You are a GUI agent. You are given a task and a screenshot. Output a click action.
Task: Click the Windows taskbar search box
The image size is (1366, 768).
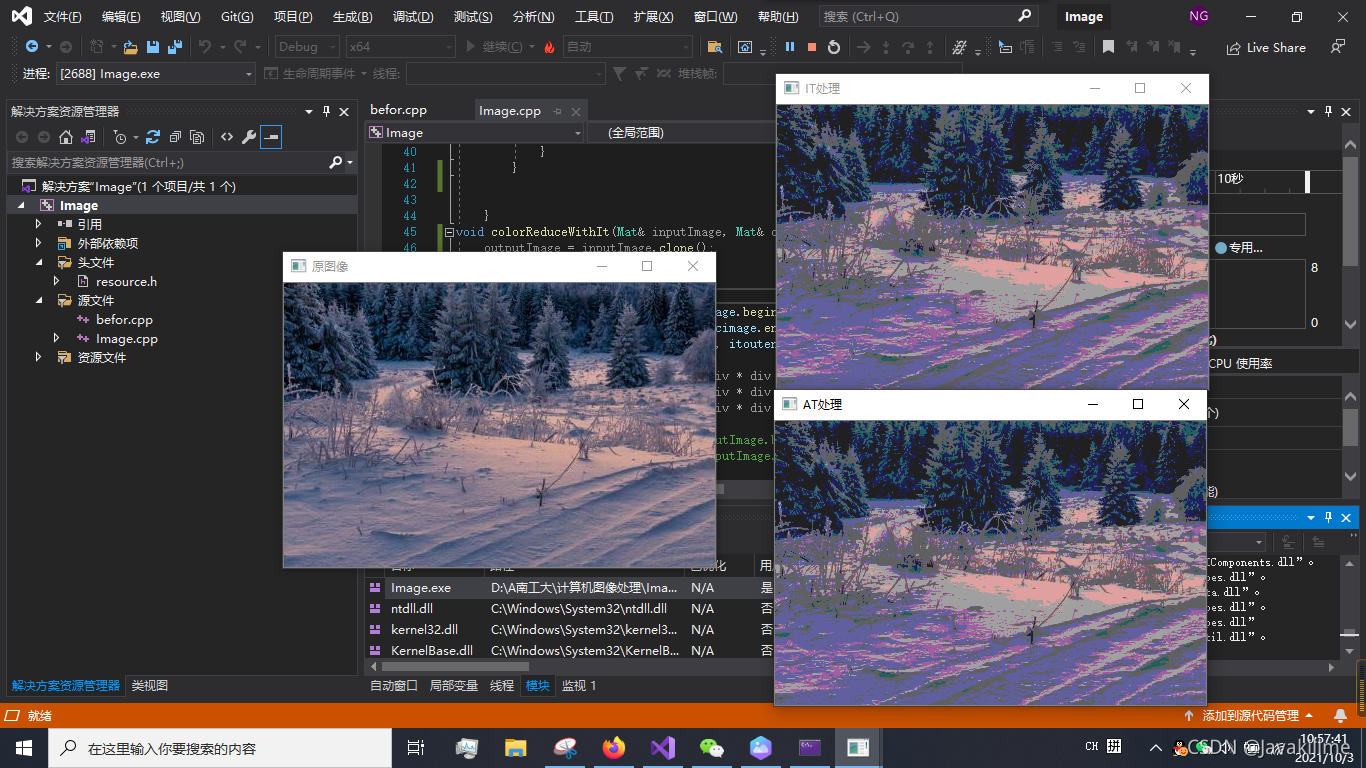click(220, 748)
